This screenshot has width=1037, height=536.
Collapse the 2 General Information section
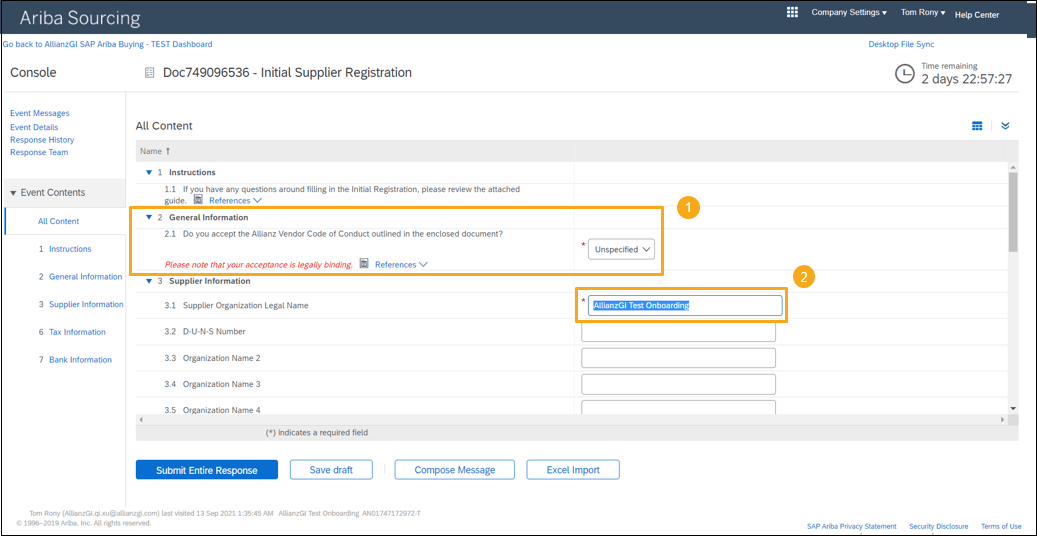149,217
